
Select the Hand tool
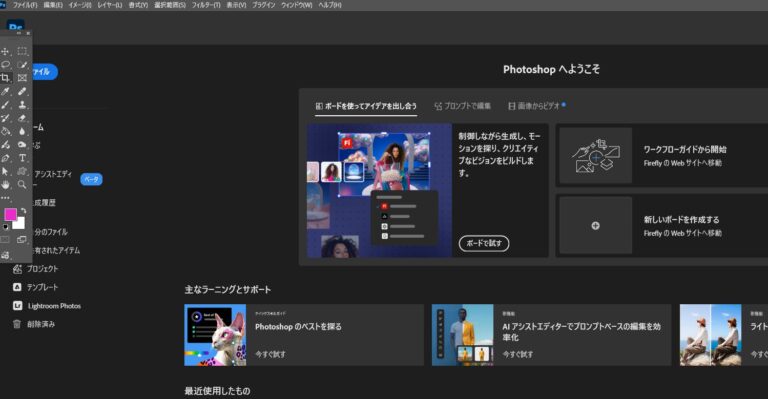point(5,185)
